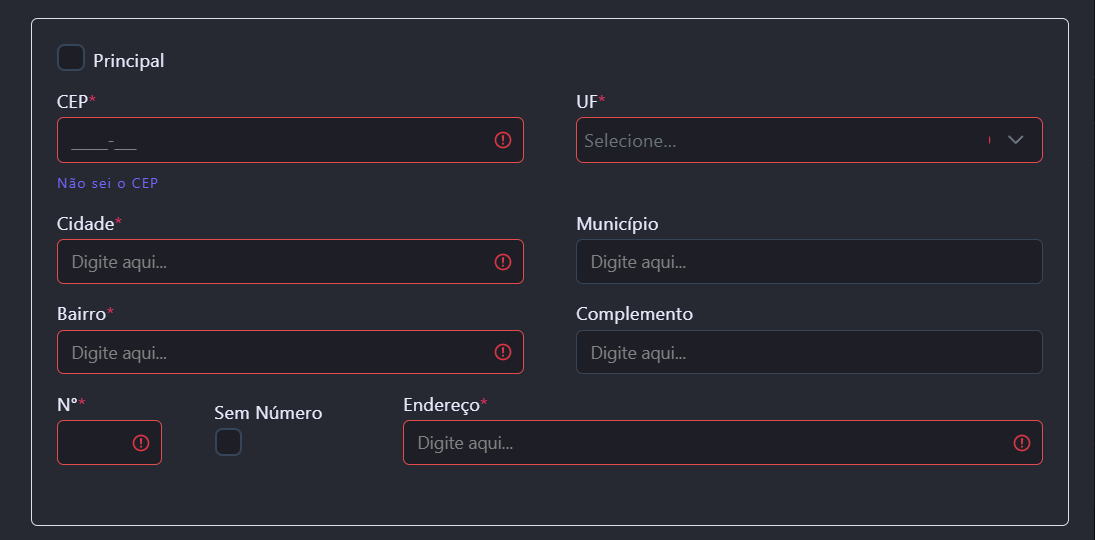The width and height of the screenshot is (1095, 540).
Task: Check the Sem Número checkbox
Action: pyautogui.click(x=228, y=442)
